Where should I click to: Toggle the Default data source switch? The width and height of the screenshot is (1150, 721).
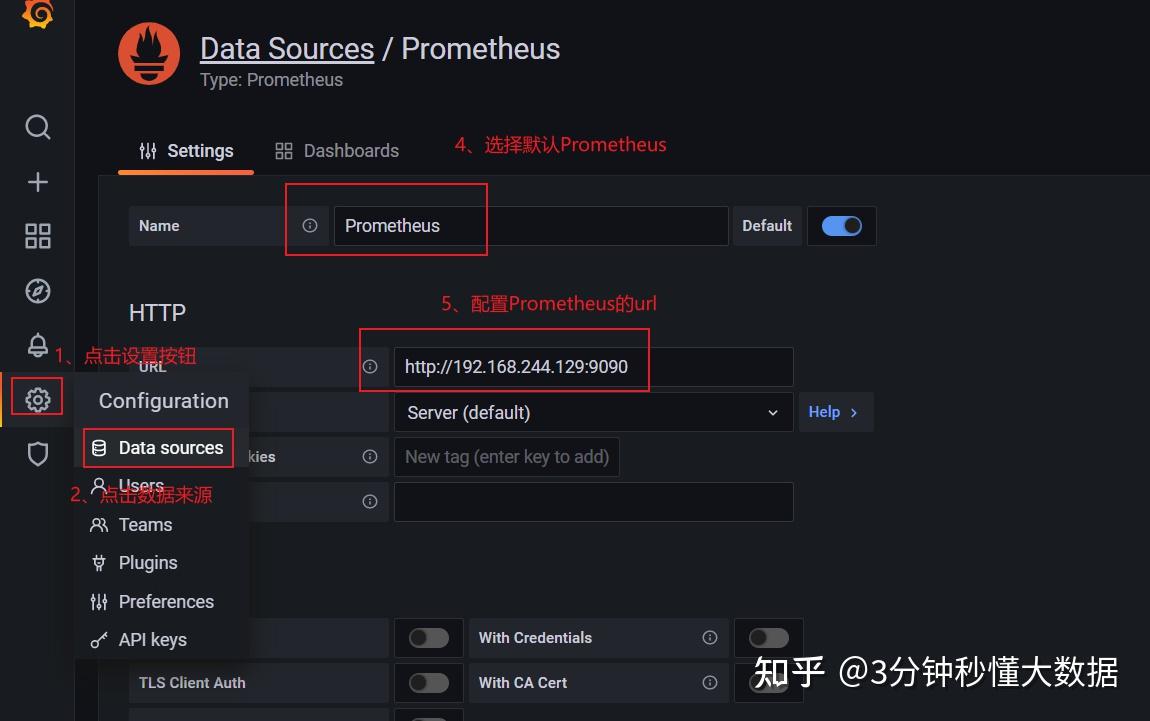pyautogui.click(x=841, y=226)
